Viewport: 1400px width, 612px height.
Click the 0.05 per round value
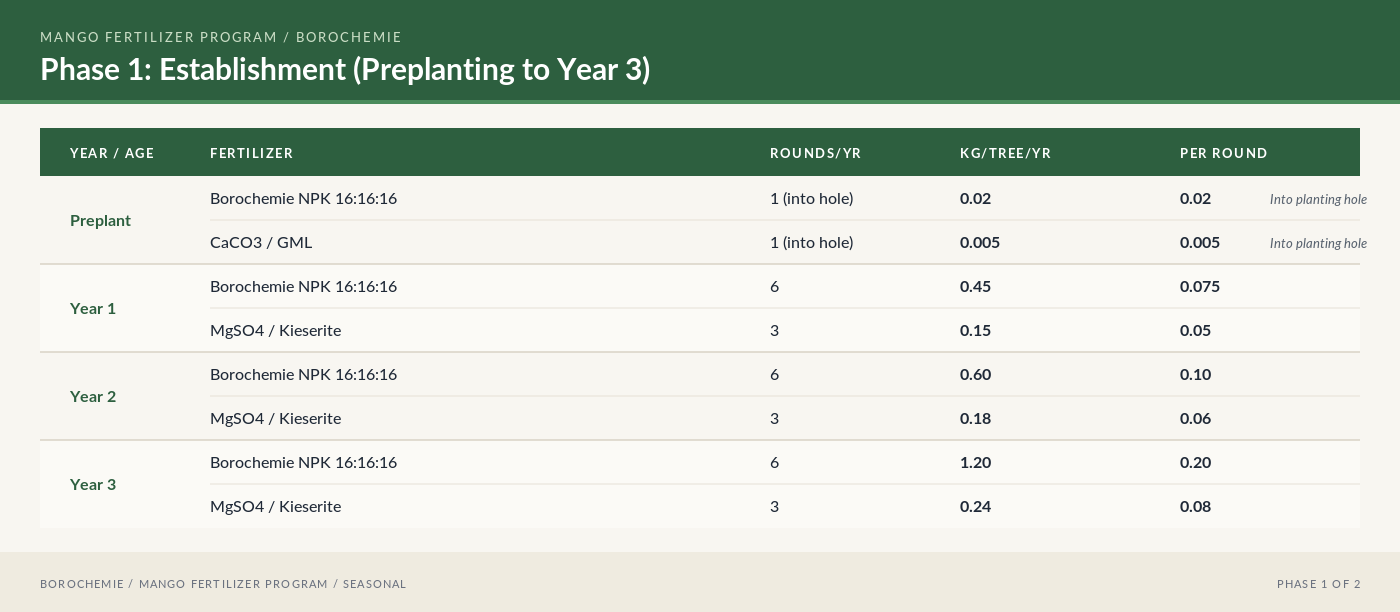tap(1195, 330)
